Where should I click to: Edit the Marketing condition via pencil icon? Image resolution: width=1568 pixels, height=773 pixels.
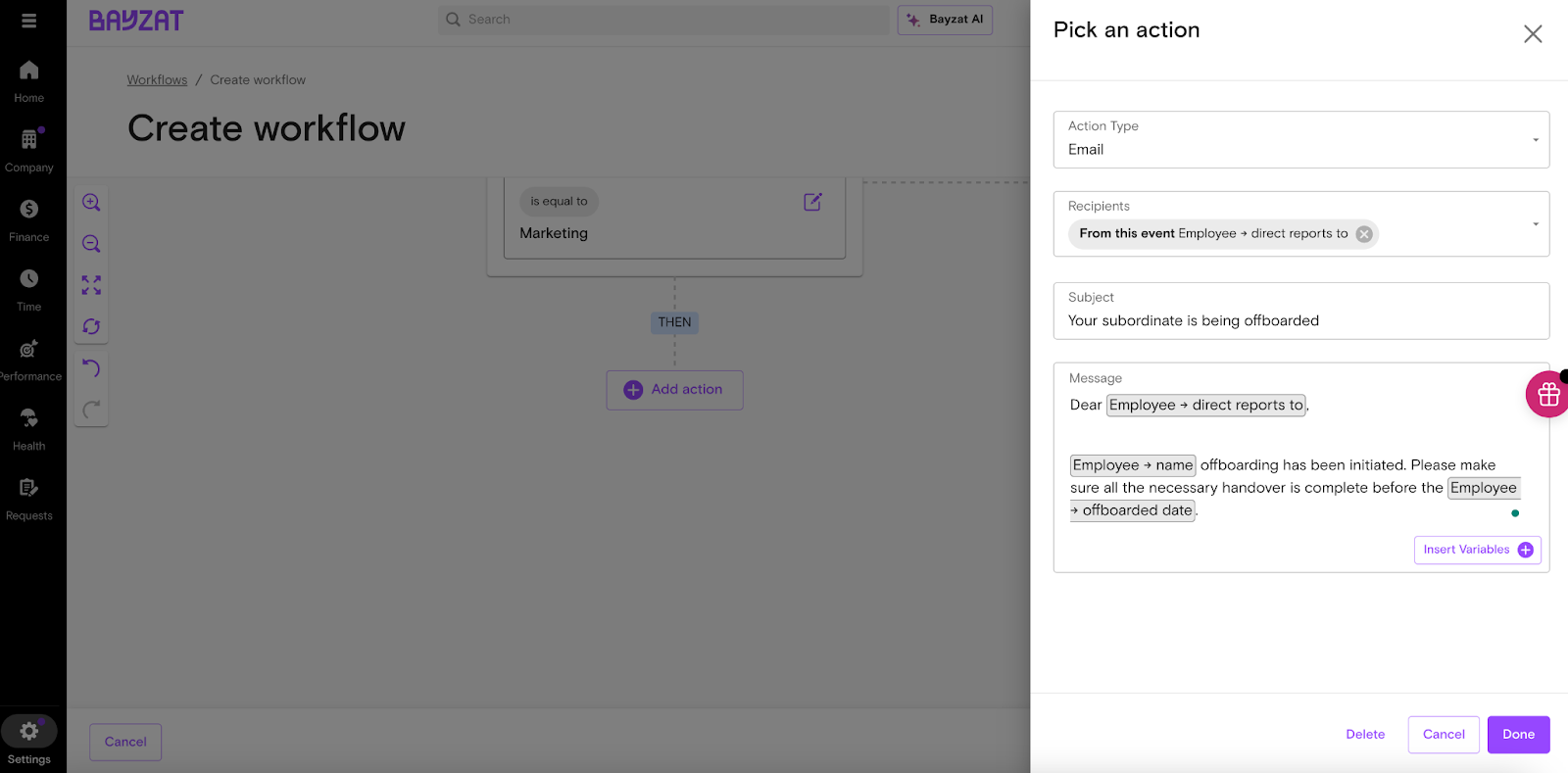(812, 202)
